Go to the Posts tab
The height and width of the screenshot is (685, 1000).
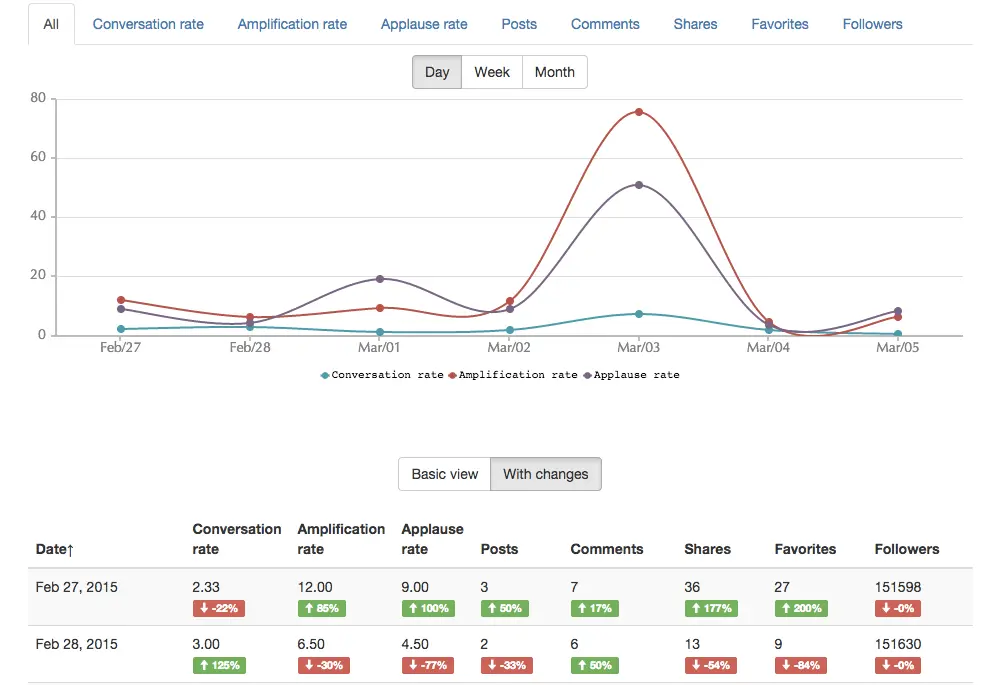(519, 24)
